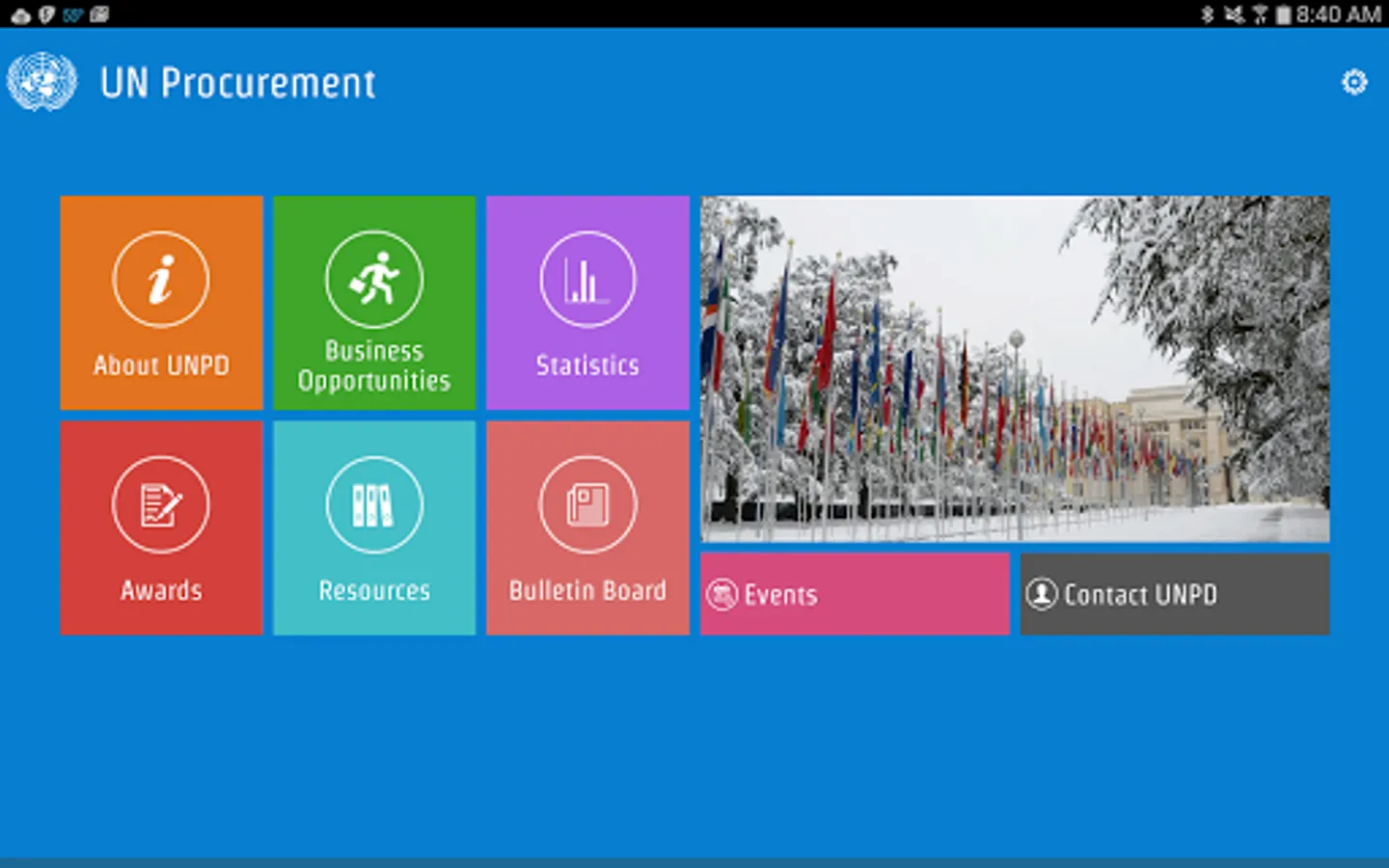
Task: Open the Bulletin Board label
Action: tap(587, 590)
